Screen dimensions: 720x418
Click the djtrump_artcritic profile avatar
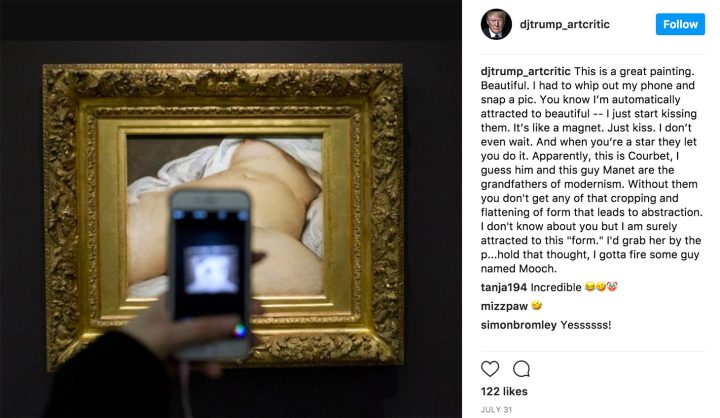pyautogui.click(x=496, y=24)
